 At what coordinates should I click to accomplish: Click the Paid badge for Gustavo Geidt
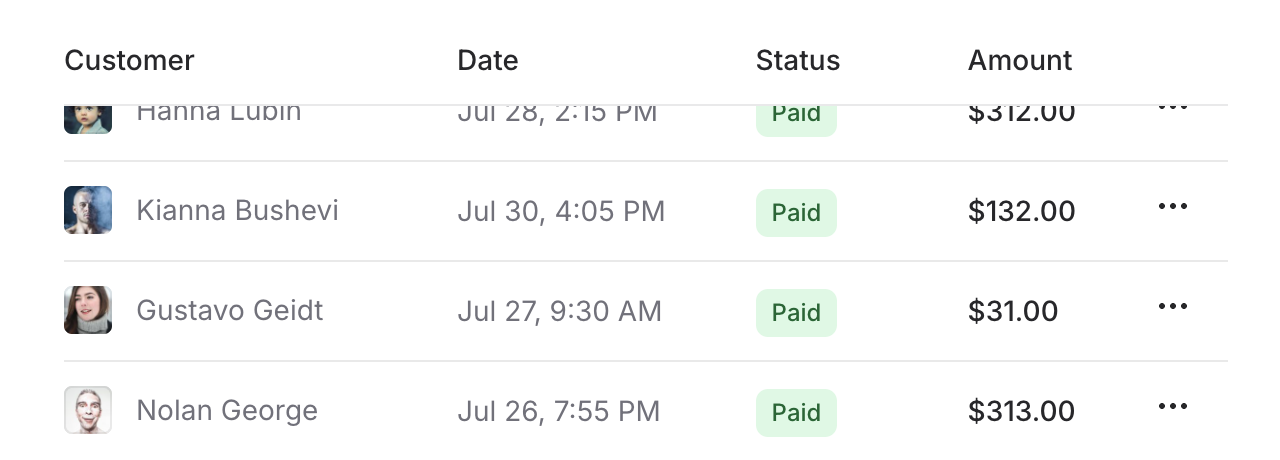[x=796, y=313]
